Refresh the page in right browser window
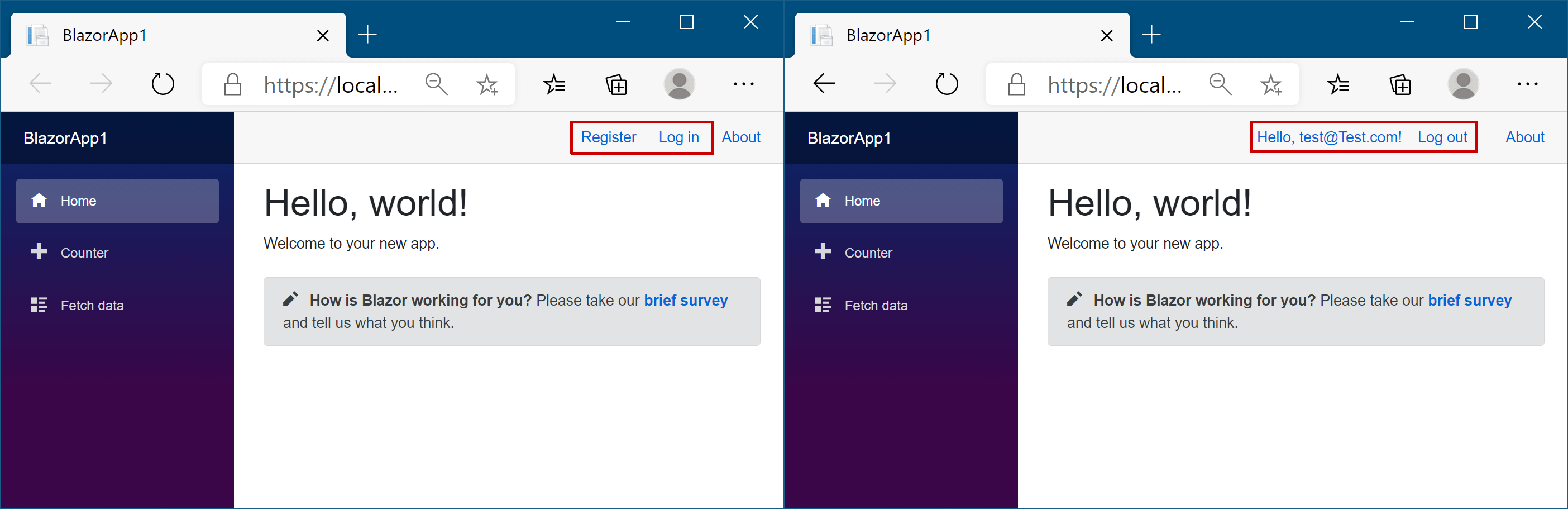 click(946, 83)
